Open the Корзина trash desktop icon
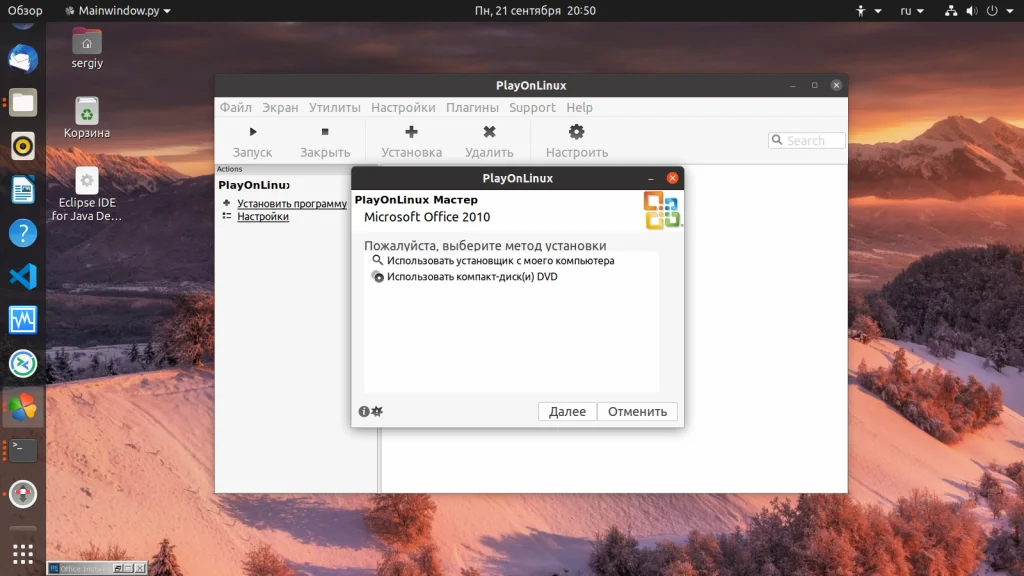The height and width of the screenshot is (576, 1024). pyautogui.click(x=87, y=118)
